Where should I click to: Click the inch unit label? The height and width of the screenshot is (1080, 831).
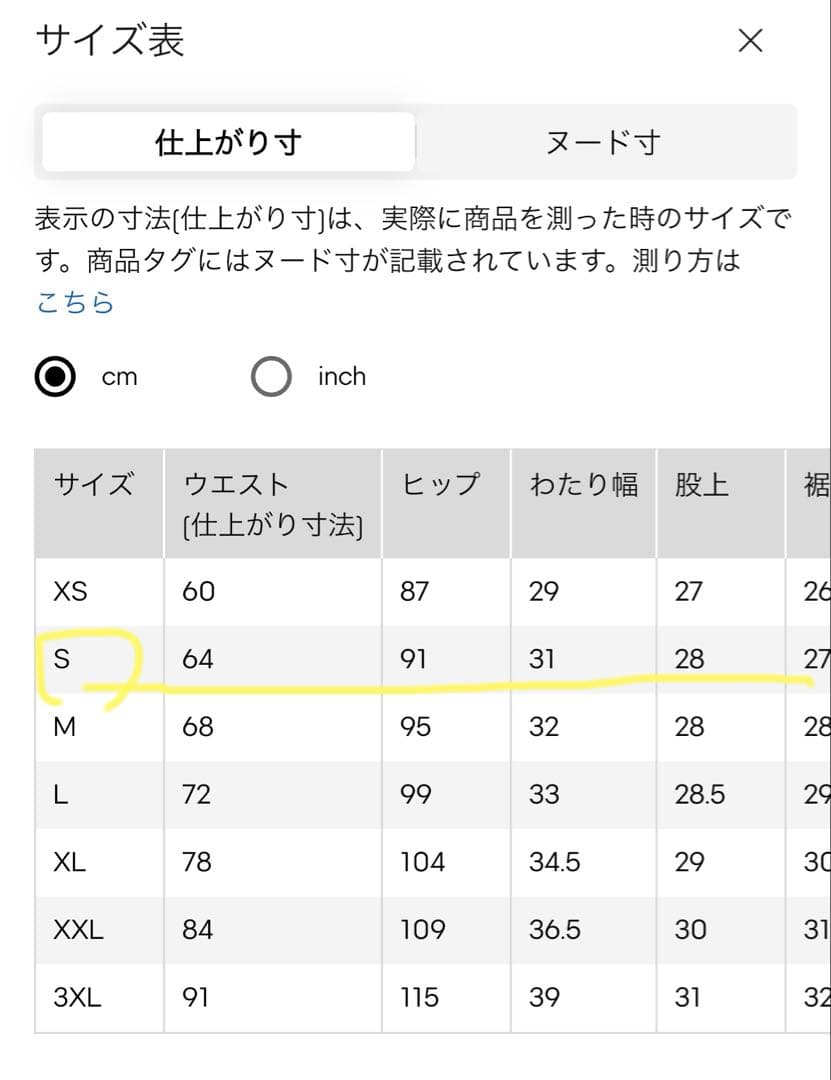pyautogui.click(x=342, y=376)
